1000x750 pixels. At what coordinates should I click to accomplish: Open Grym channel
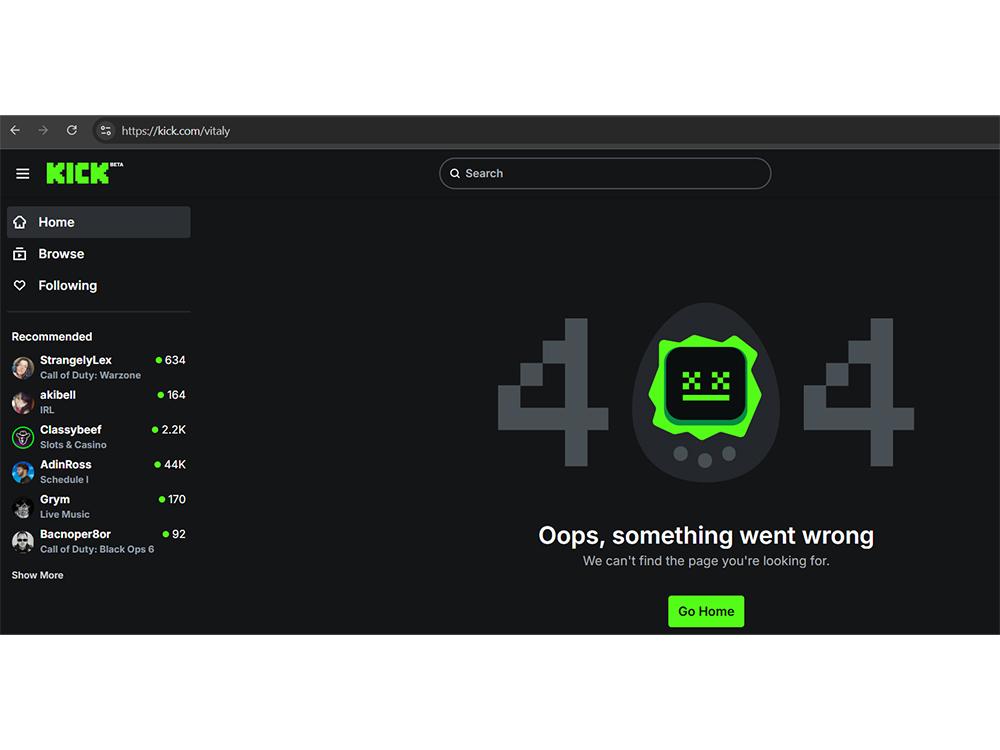coord(99,506)
